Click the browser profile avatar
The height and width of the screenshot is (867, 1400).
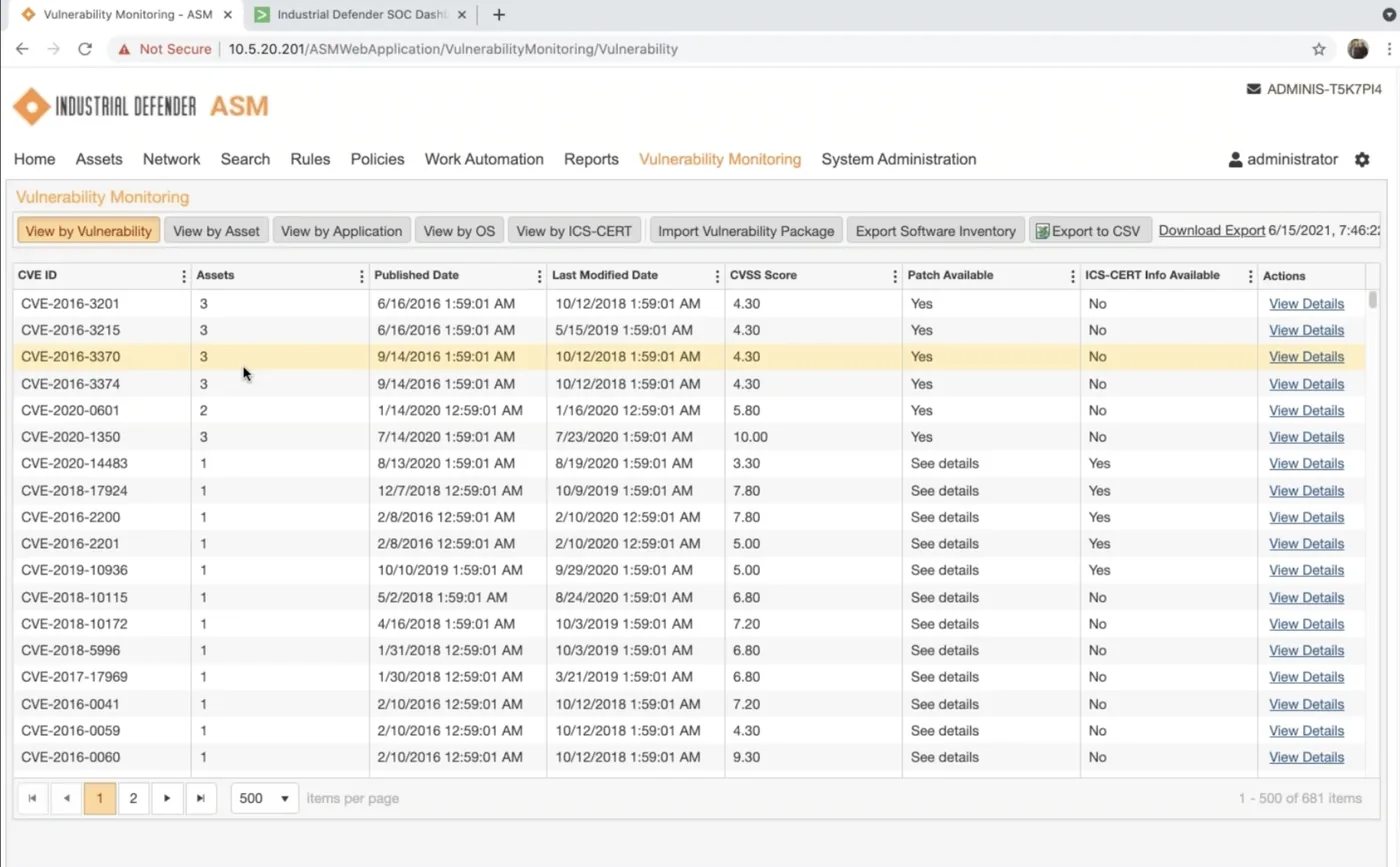(1358, 49)
